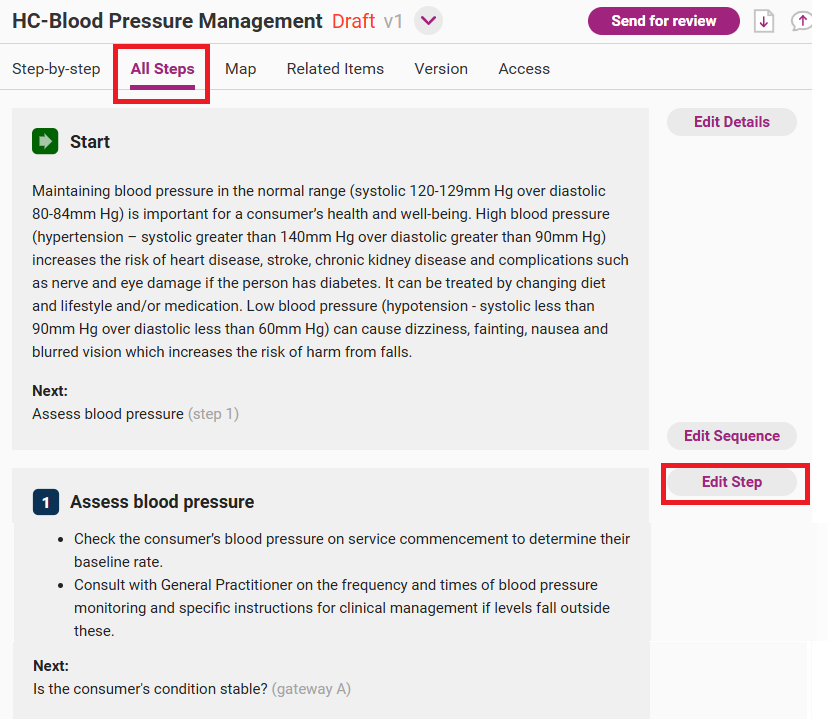
Task: Follow the Next link to Assess blood pressure
Action: pyautogui.click(x=108, y=414)
